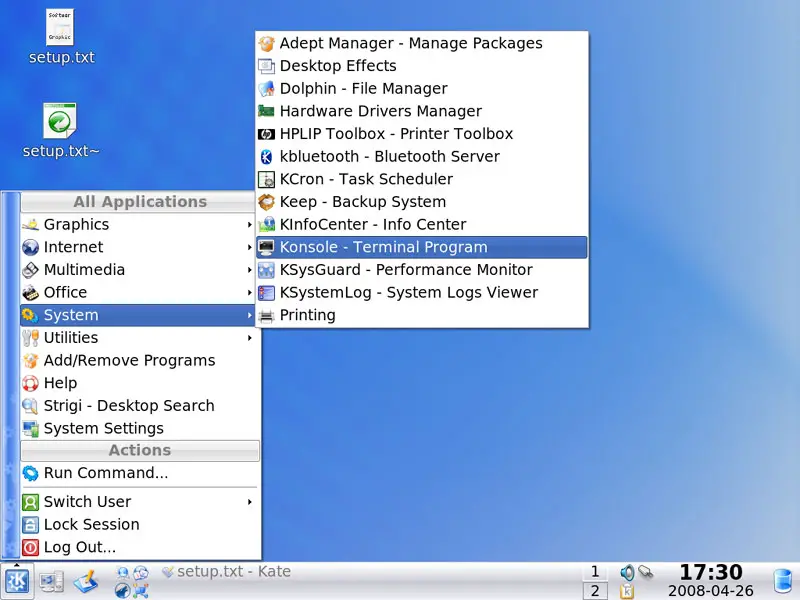Open the computer system icon in panel
The width and height of the screenshot is (800, 600).
pos(52,582)
